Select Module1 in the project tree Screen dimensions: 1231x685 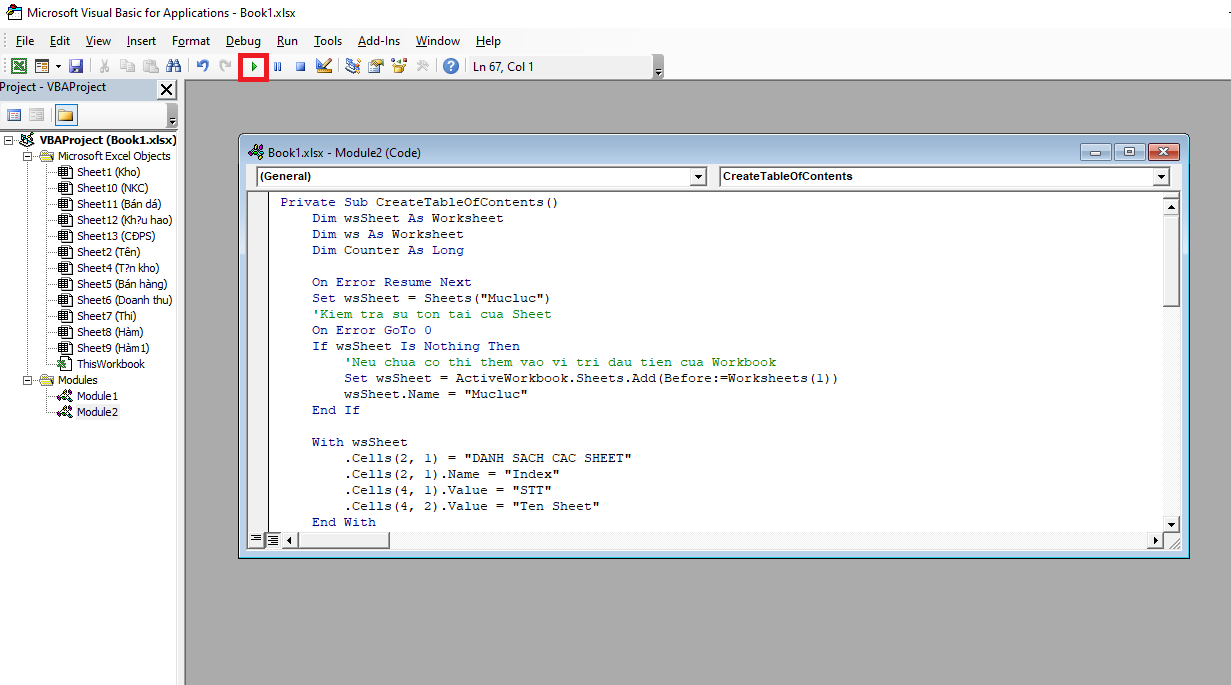[97, 396]
